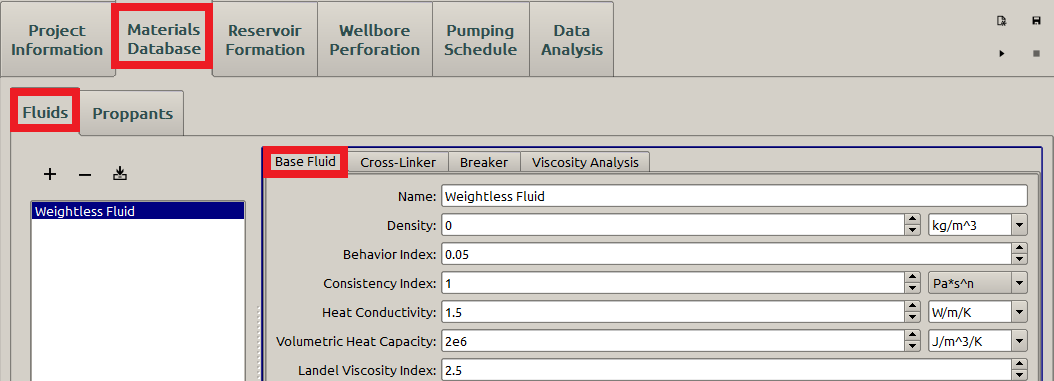Open the Consistency Index unit dropdown Pa*s^n
Image resolution: width=1054 pixels, height=381 pixels.
pos(978,284)
